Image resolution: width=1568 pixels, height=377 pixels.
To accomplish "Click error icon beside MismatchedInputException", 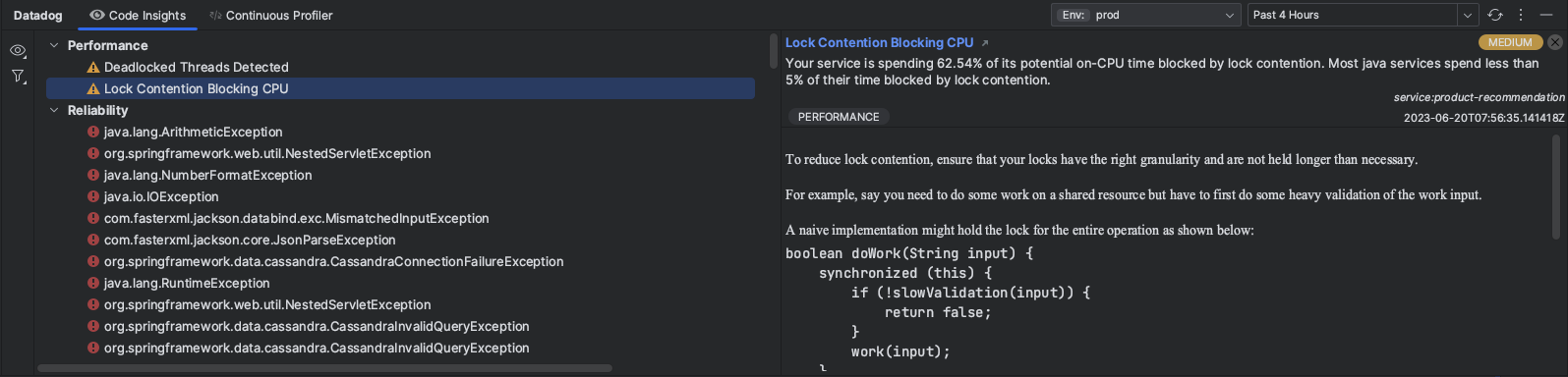I will point(93,218).
